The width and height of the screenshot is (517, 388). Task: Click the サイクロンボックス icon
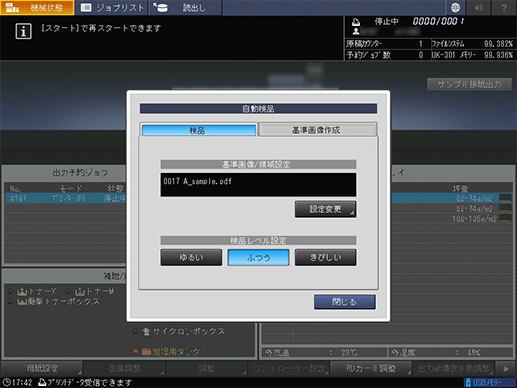tap(146, 331)
